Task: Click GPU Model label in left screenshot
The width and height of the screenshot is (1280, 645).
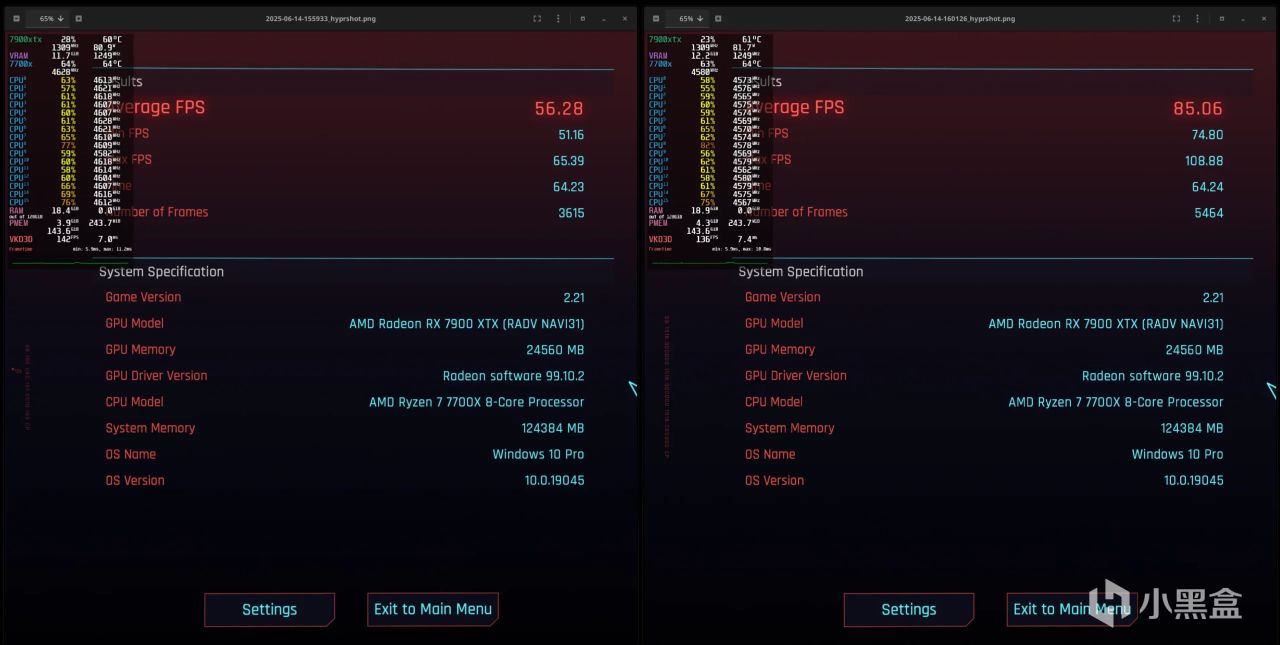Action: pyautogui.click(x=135, y=323)
